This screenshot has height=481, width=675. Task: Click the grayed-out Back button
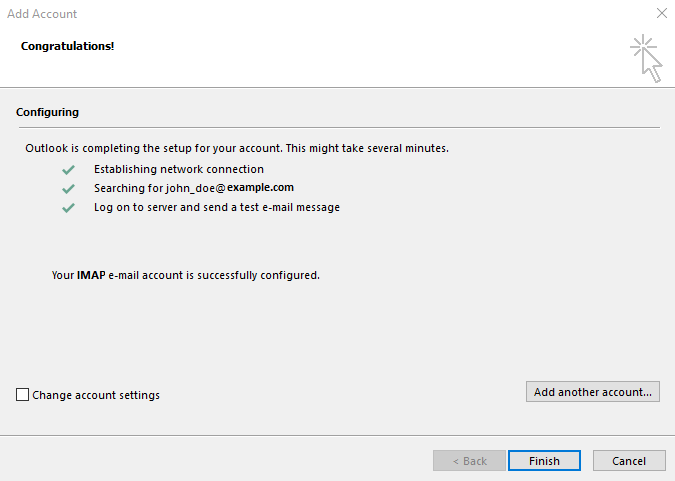coord(469,461)
